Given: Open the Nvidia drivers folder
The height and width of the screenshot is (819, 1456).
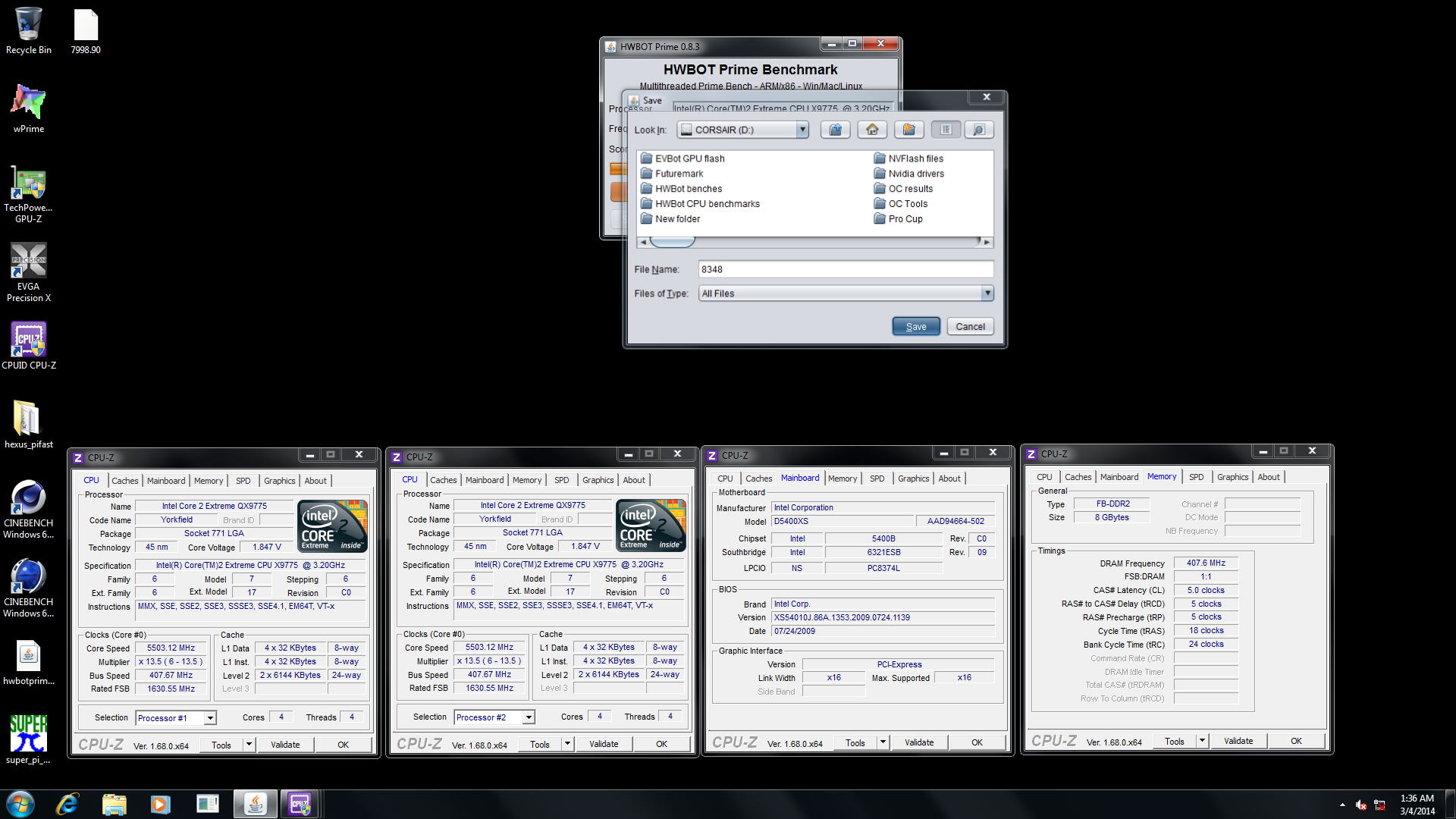Looking at the screenshot, I should pos(908,174).
